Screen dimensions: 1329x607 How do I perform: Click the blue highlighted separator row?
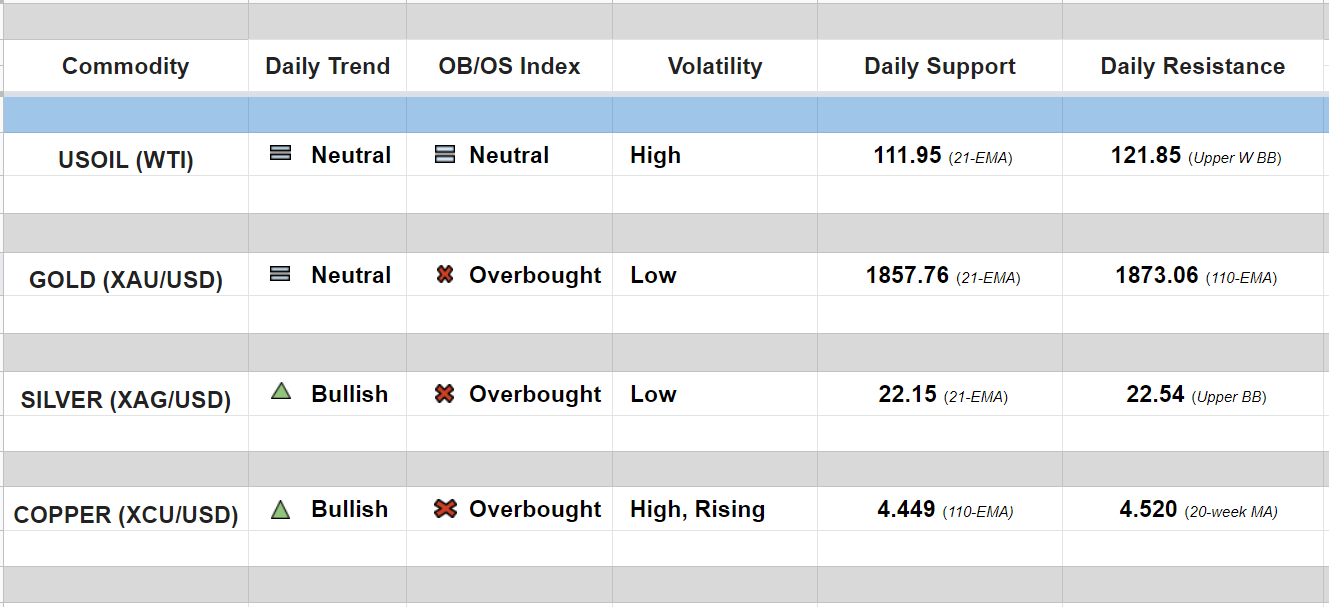pos(664,115)
